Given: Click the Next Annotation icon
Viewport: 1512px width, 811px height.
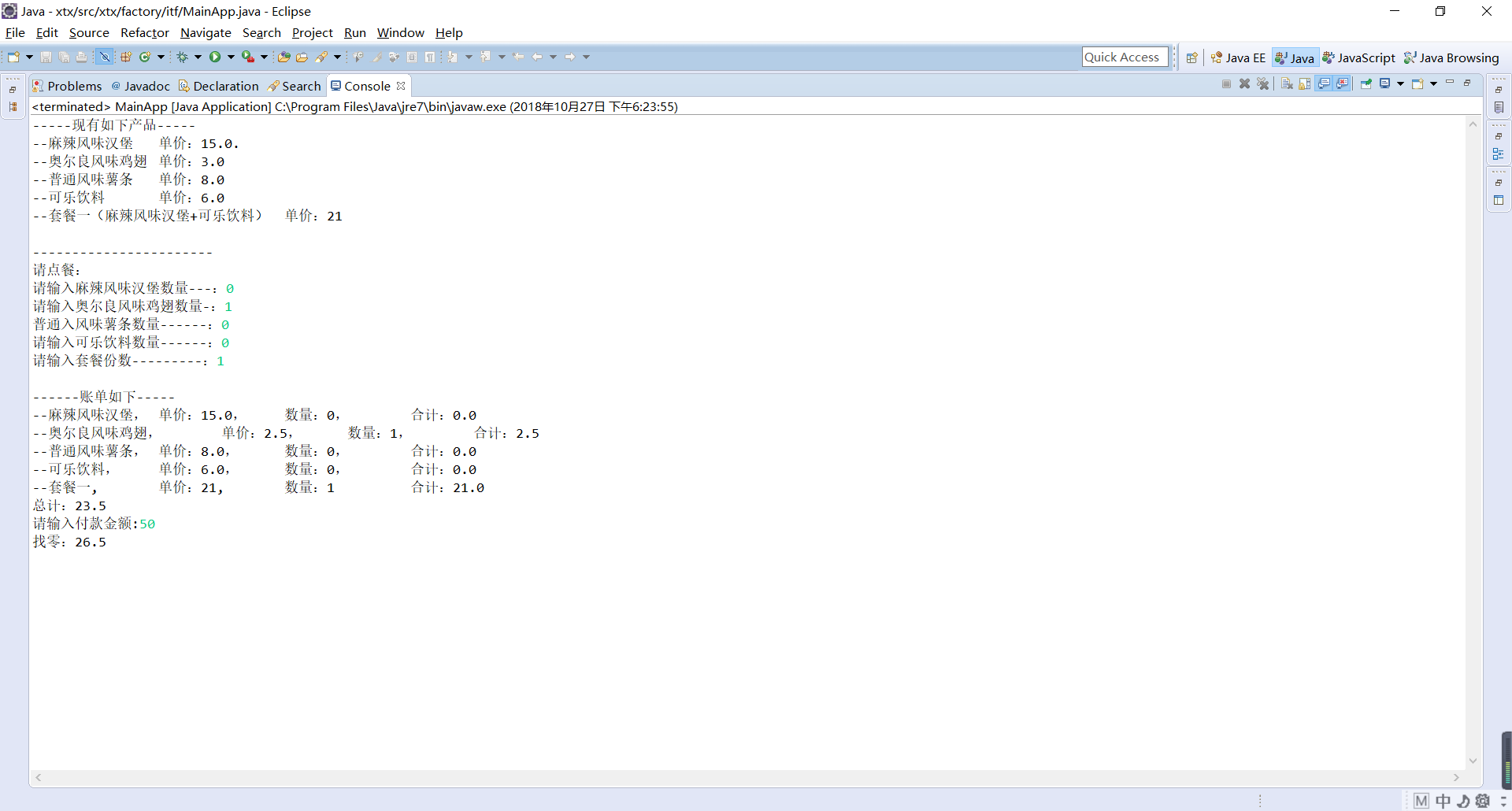Looking at the screenshot, I should tap(451, 57).
